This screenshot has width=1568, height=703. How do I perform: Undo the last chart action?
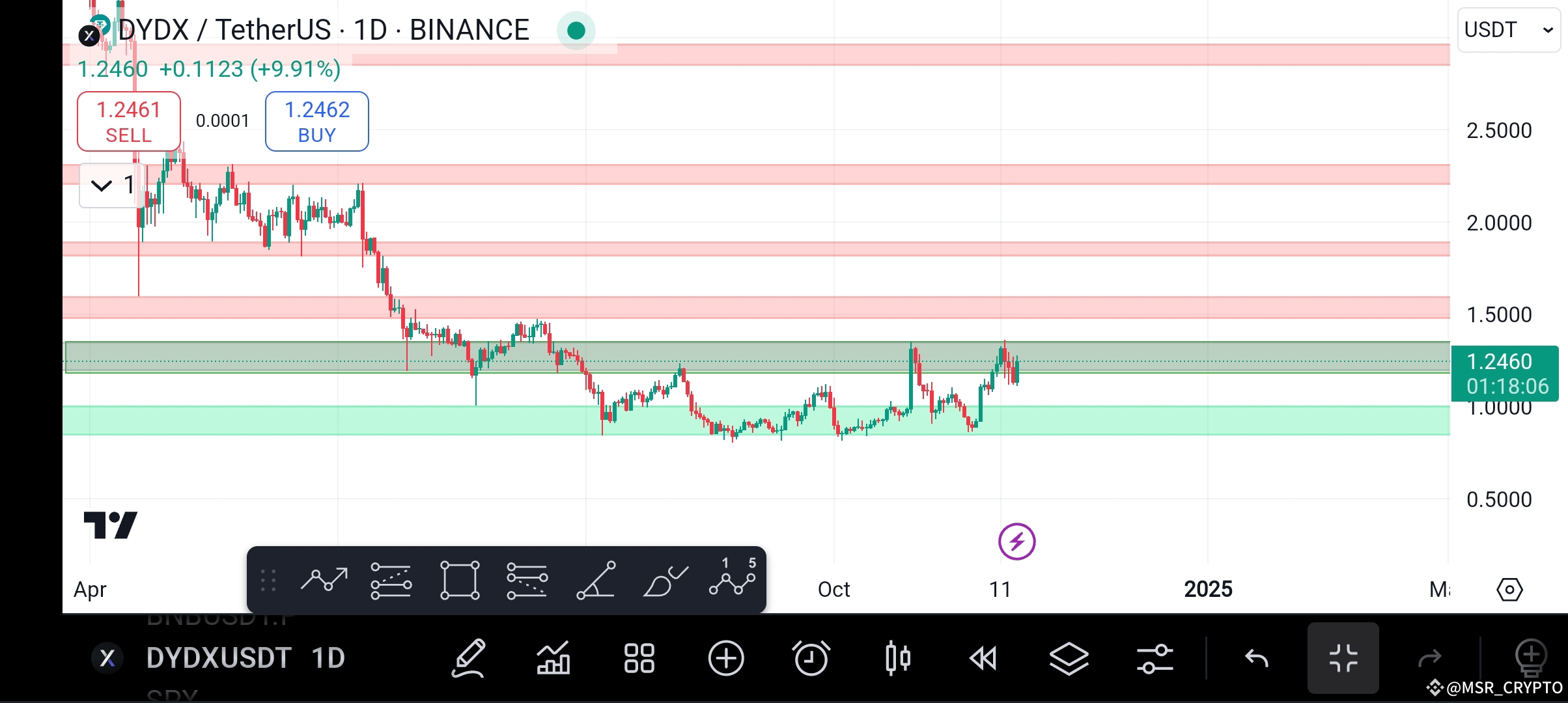click(1257, 658)
